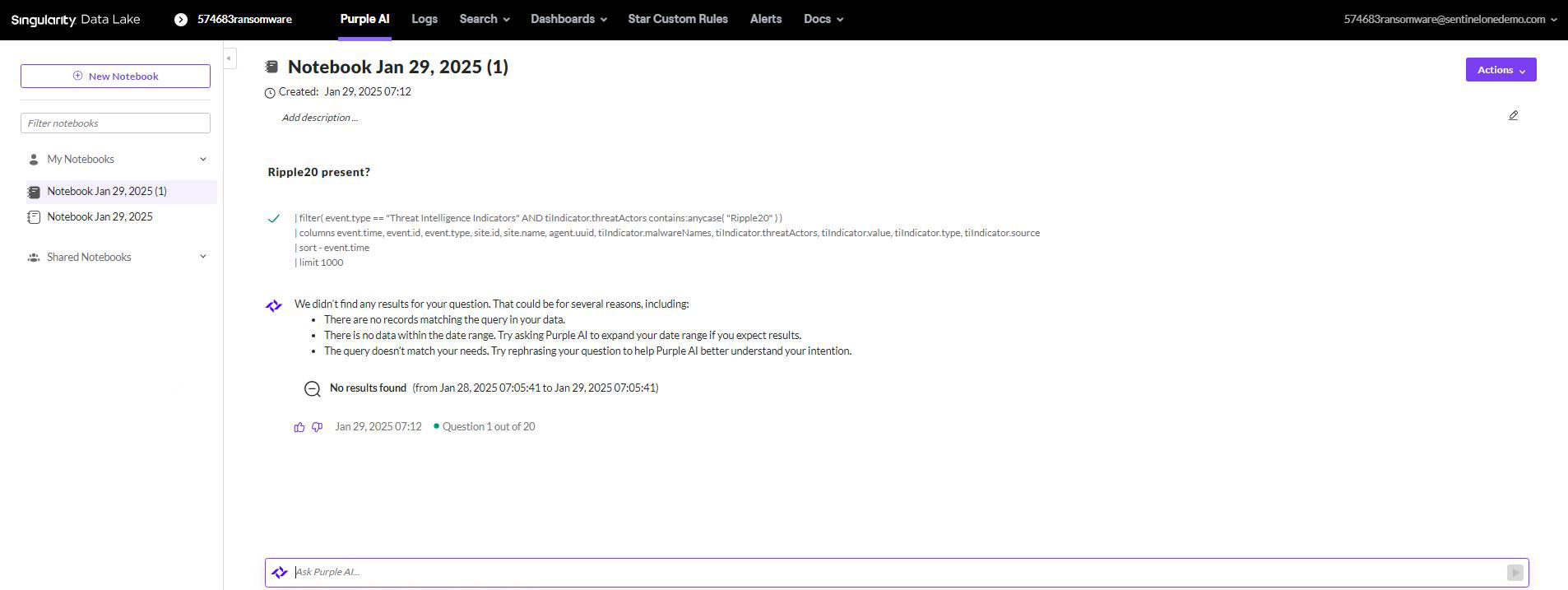Click the 'limit 1000' query line
1568x590 pixels.
(x=319, y=262)
